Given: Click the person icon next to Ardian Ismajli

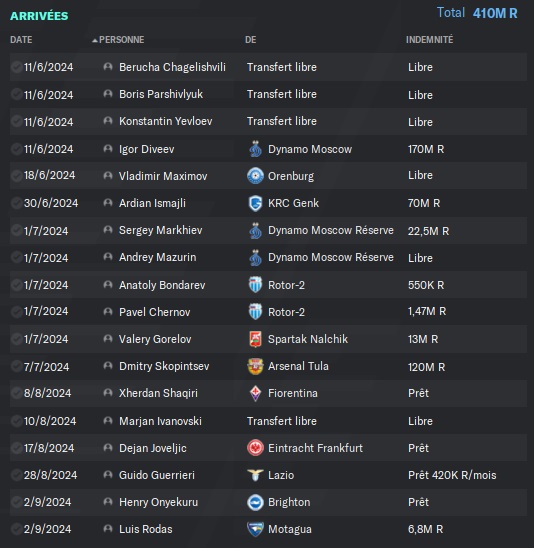Looking at the screenshot, I should 108,203.
